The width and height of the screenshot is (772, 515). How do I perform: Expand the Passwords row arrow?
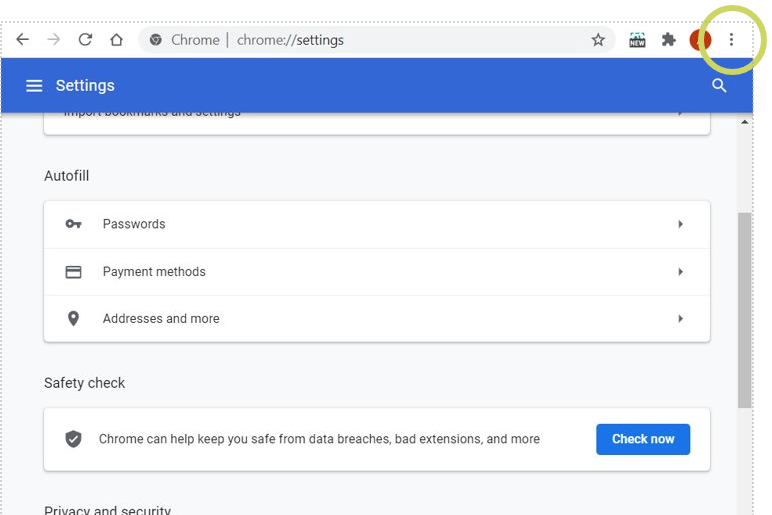[680, 224]
